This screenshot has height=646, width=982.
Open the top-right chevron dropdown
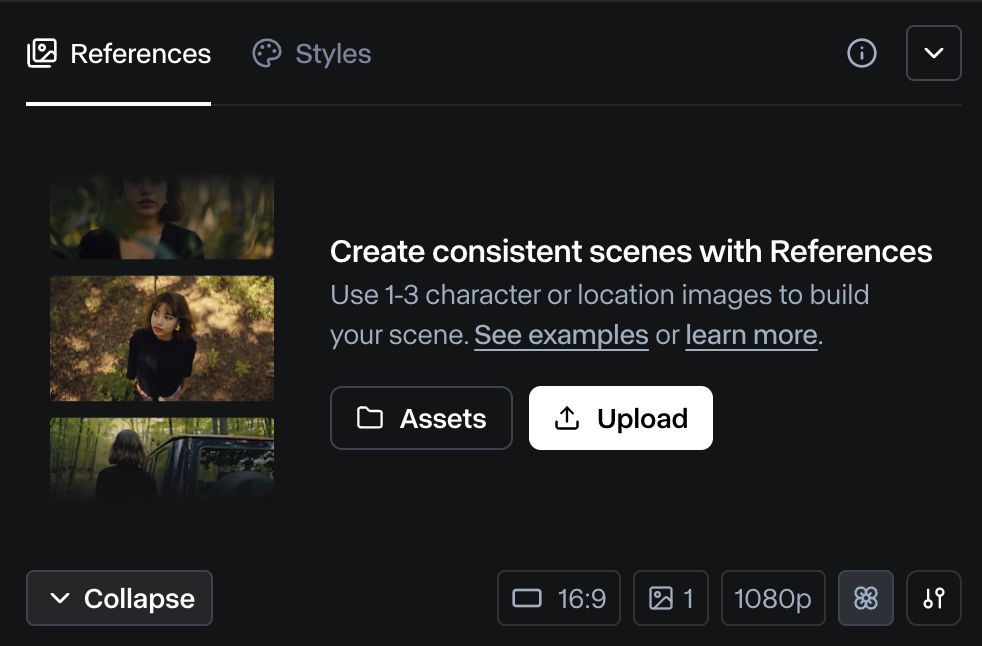933,53
